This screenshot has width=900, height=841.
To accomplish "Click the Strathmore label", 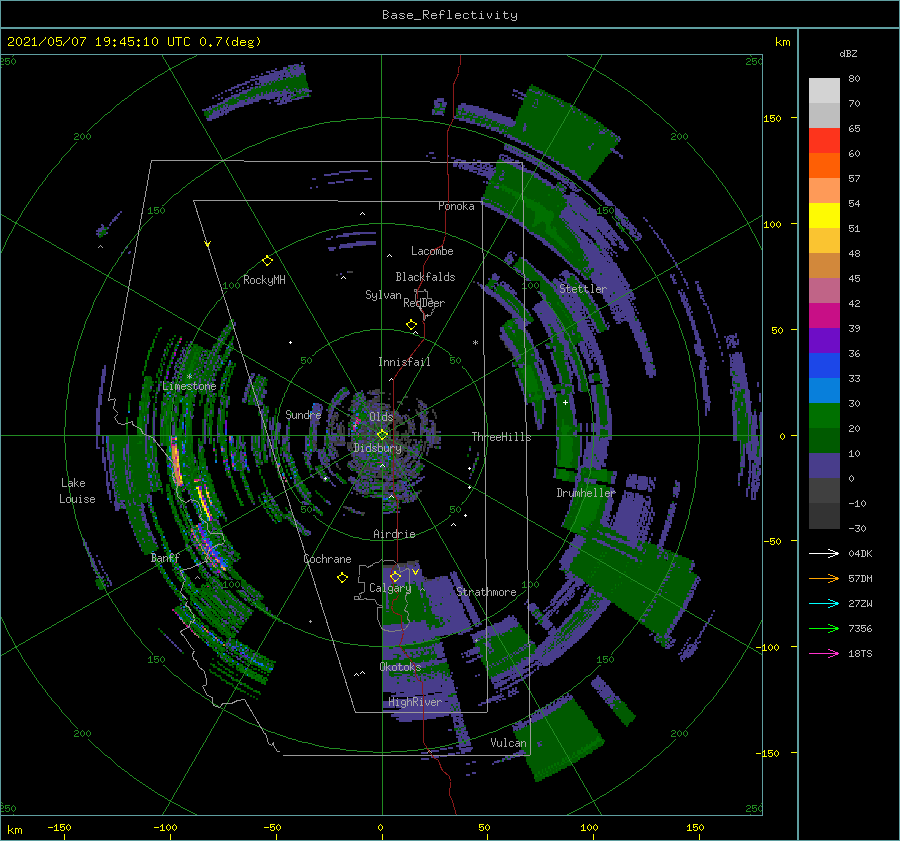I will 486,592.
